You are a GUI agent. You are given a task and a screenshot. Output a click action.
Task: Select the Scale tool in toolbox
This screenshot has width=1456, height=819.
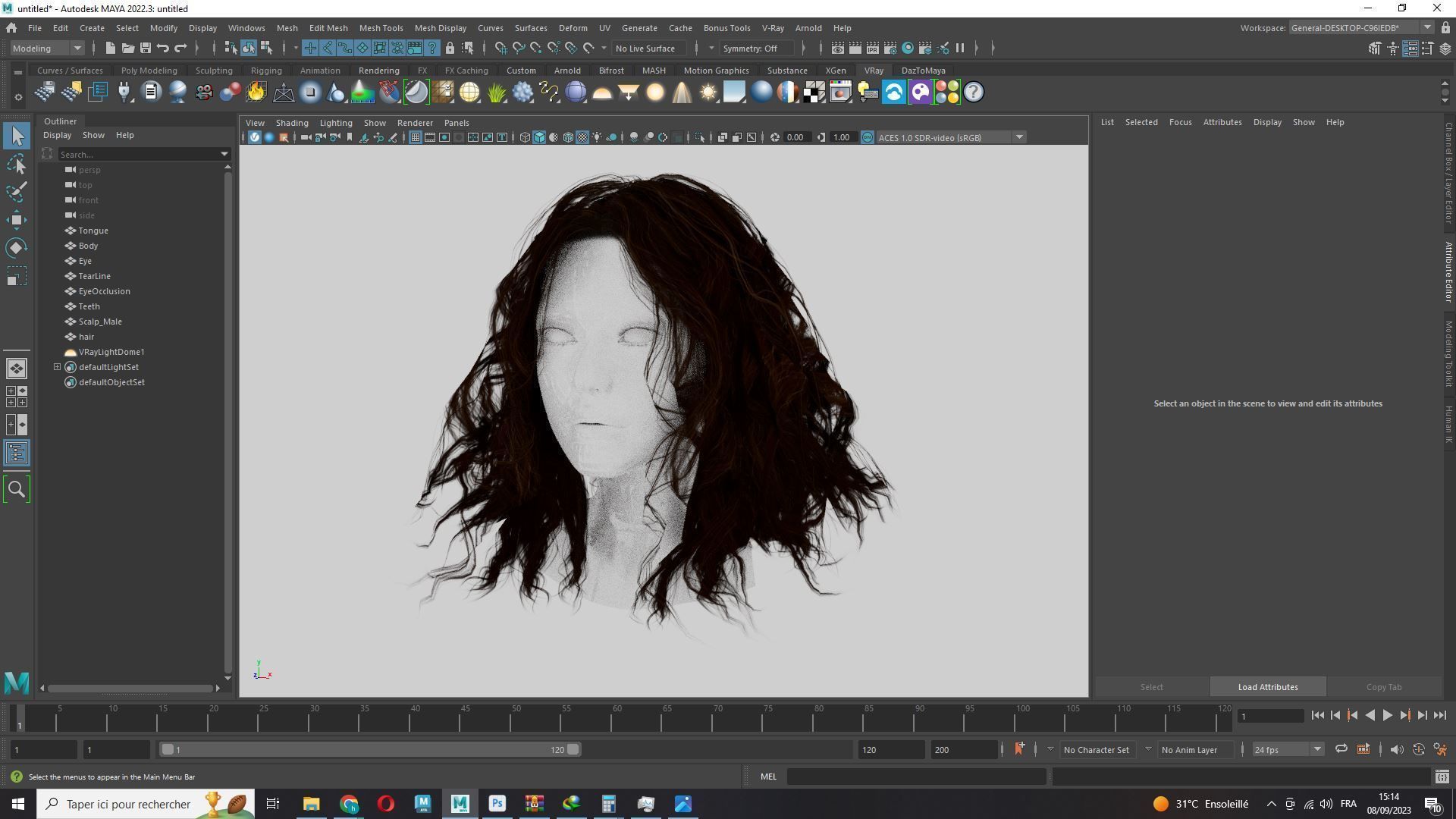point(17,276)
